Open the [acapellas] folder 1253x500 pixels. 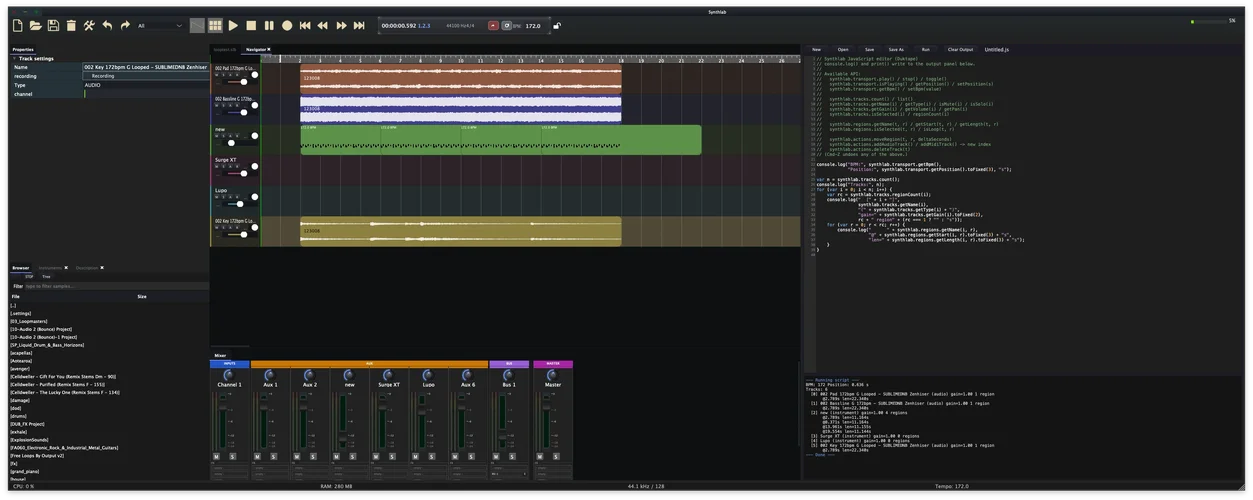point(21,352)
